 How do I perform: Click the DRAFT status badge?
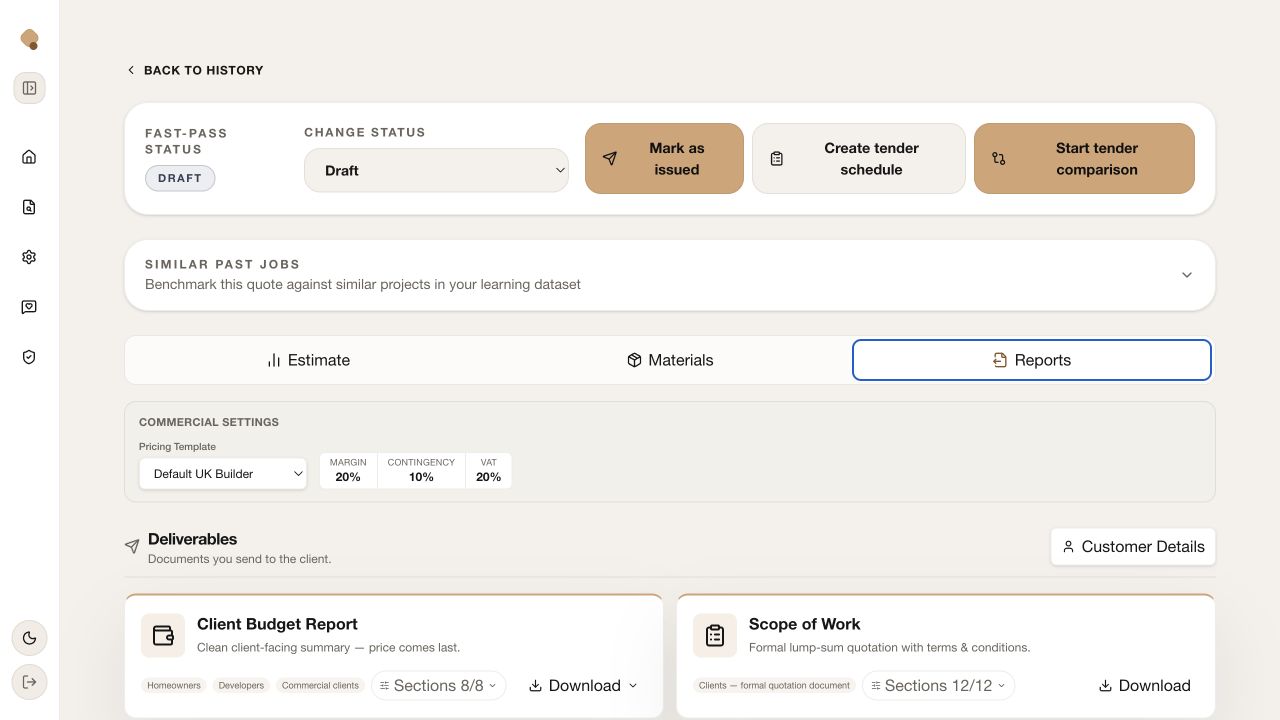(180, 178)
